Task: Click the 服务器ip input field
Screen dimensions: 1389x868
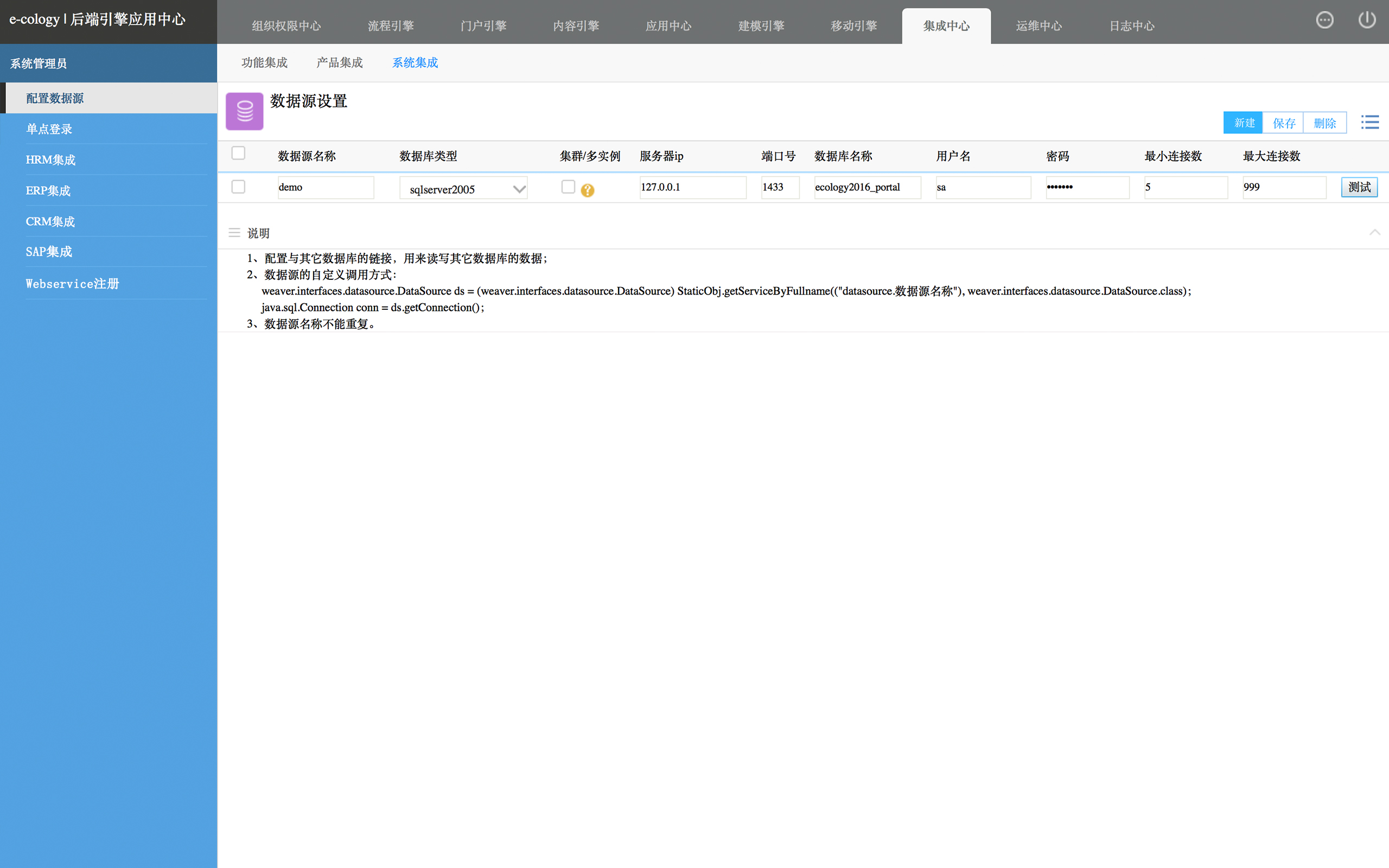Action: 692,187
